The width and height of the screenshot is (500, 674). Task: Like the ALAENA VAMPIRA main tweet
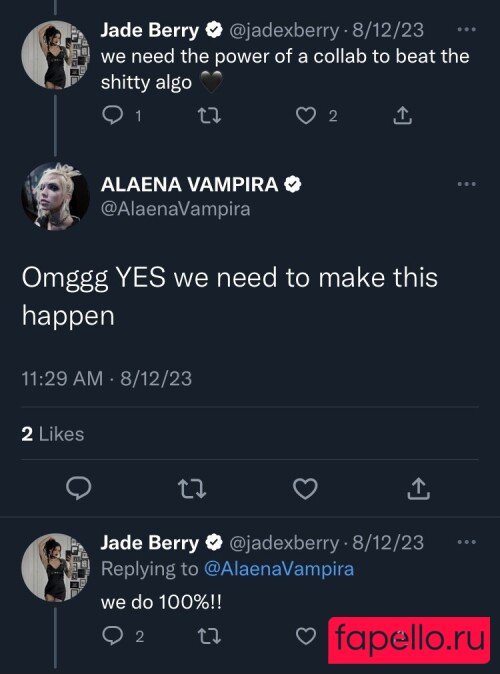(305, 489)
